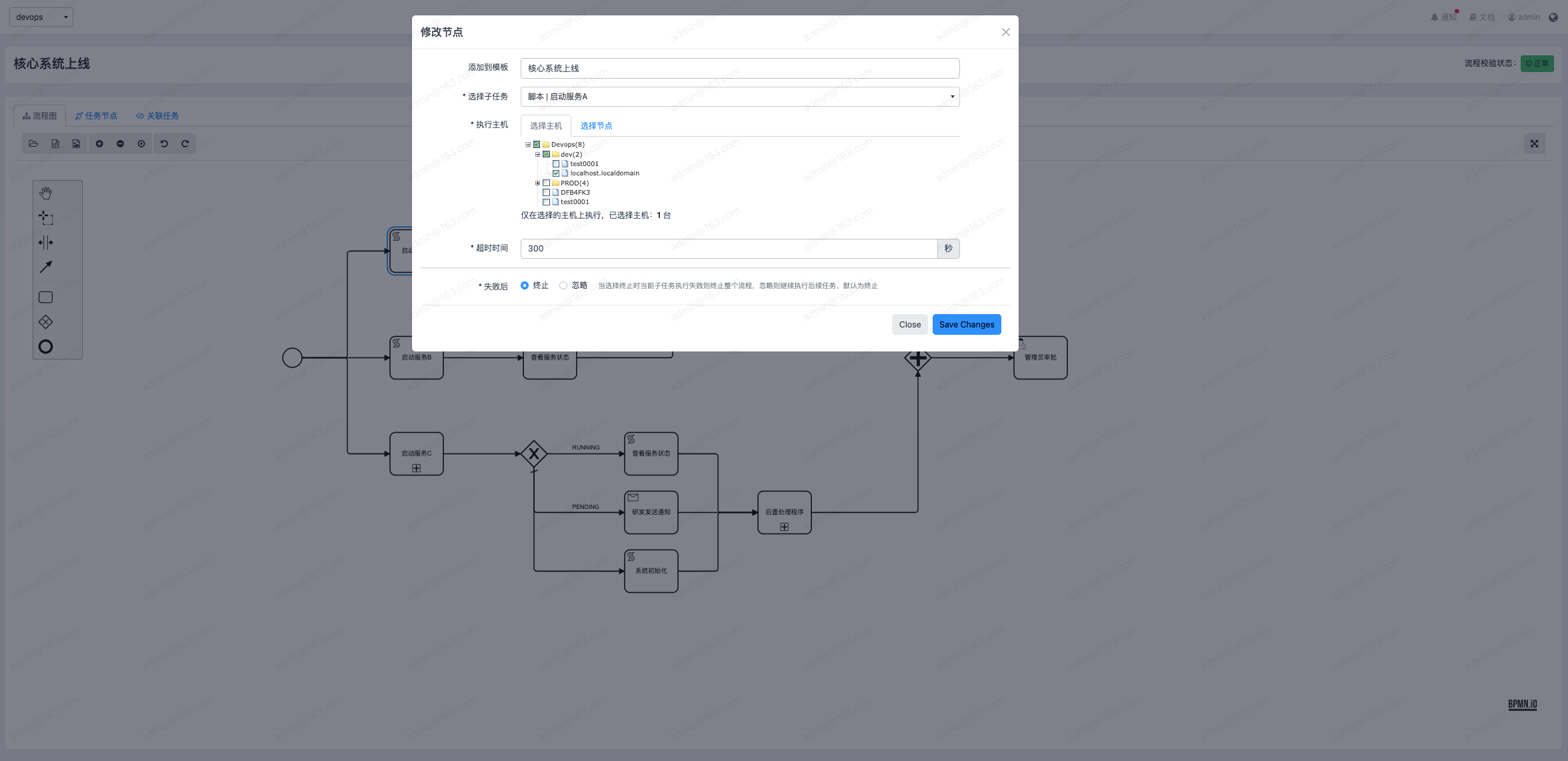Open the 任务节点 tab

(x=96, y=116)
